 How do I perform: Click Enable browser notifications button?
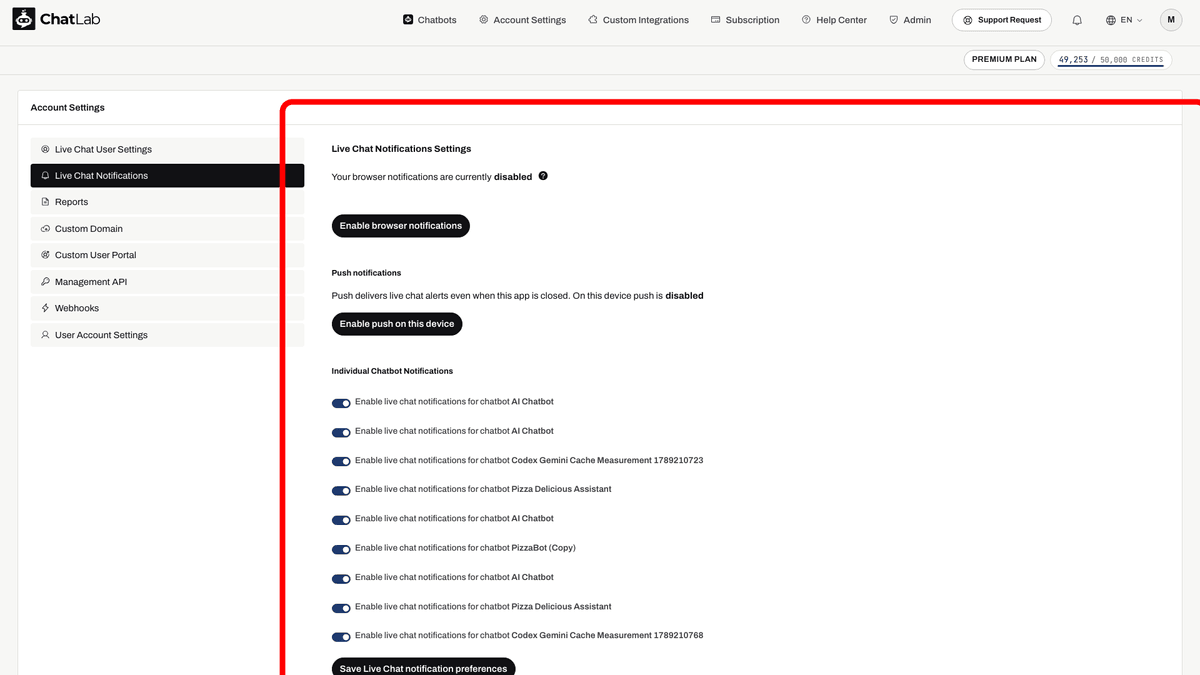click(x=401, y=226)
